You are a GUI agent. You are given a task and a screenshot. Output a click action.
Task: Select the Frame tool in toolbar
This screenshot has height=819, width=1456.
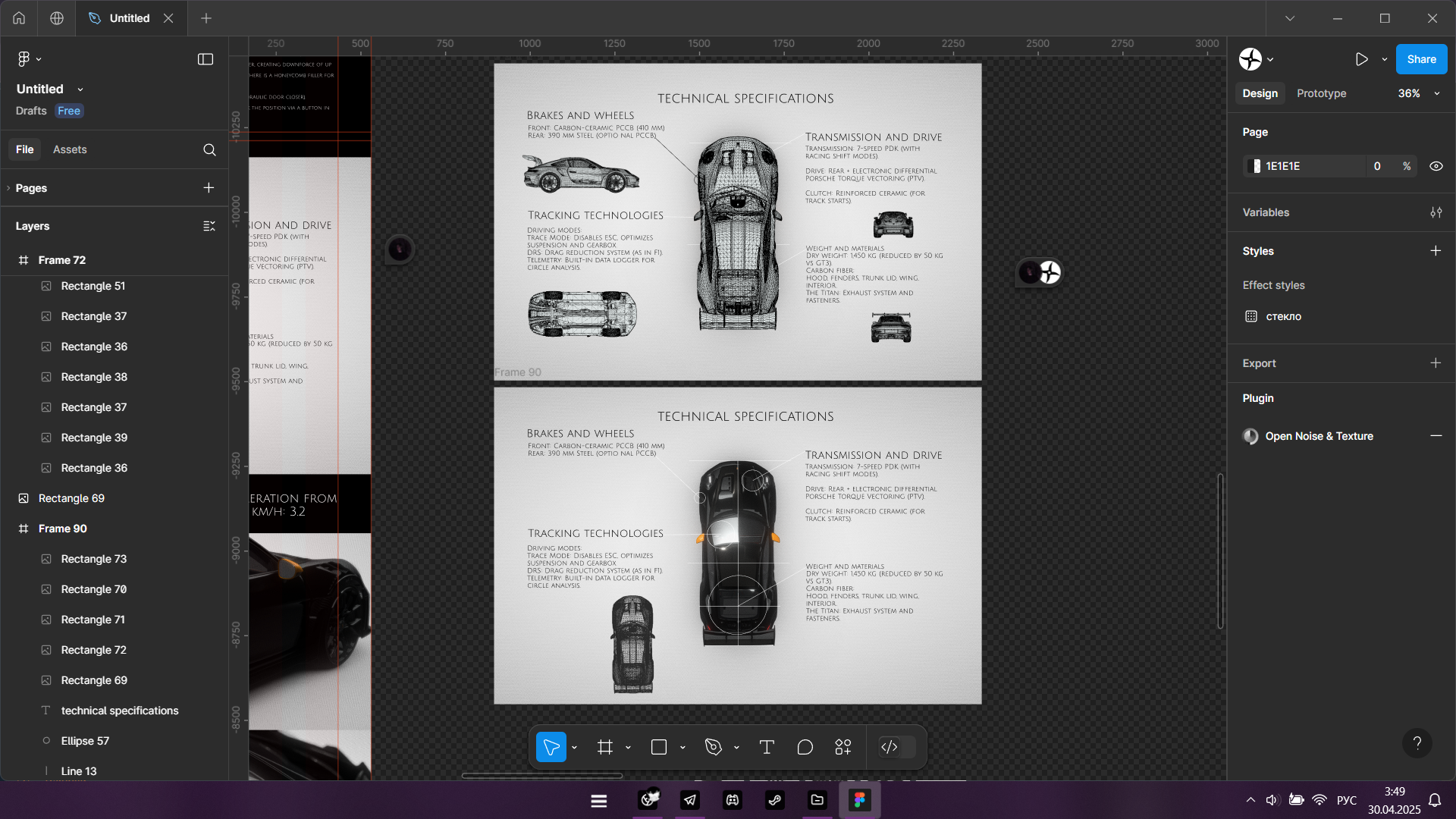(604, 748)
